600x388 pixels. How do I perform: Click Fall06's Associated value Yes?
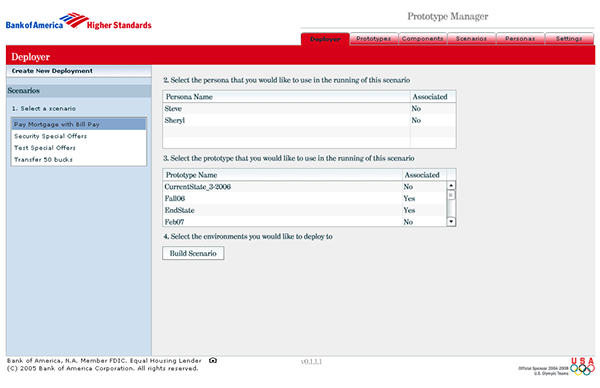click(x=409, y=199)
